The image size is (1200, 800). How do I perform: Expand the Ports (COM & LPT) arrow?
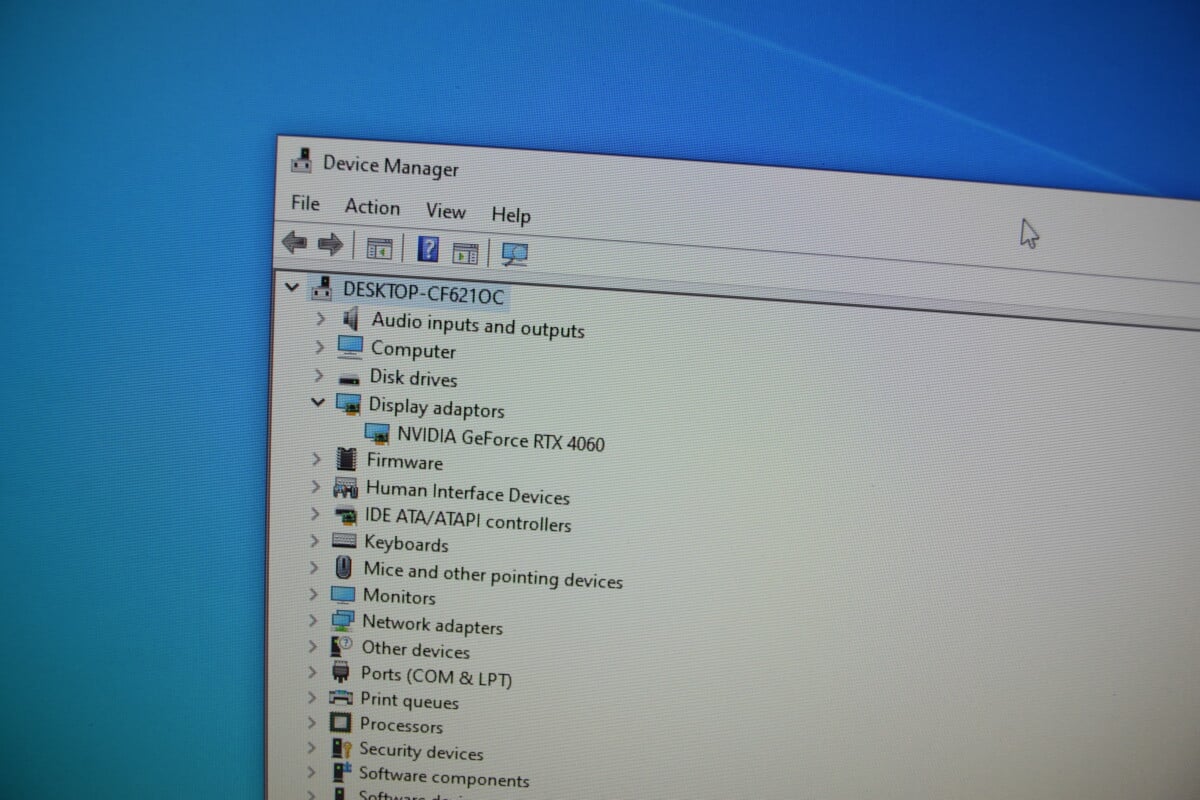click(312, 671)
